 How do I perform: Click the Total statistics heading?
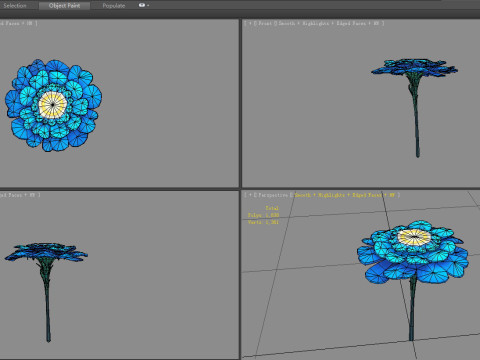point(272,208)
